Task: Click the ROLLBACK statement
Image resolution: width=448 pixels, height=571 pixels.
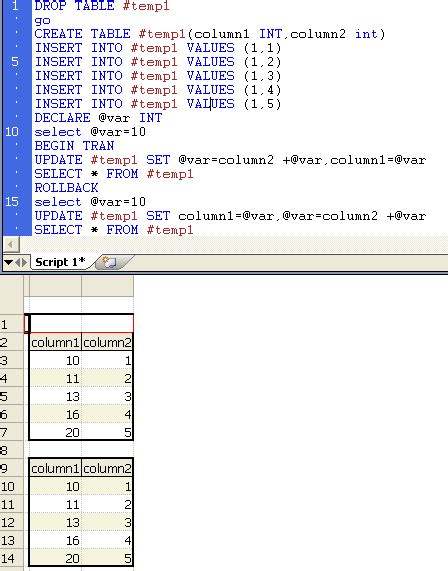Action: pos(66,188)
